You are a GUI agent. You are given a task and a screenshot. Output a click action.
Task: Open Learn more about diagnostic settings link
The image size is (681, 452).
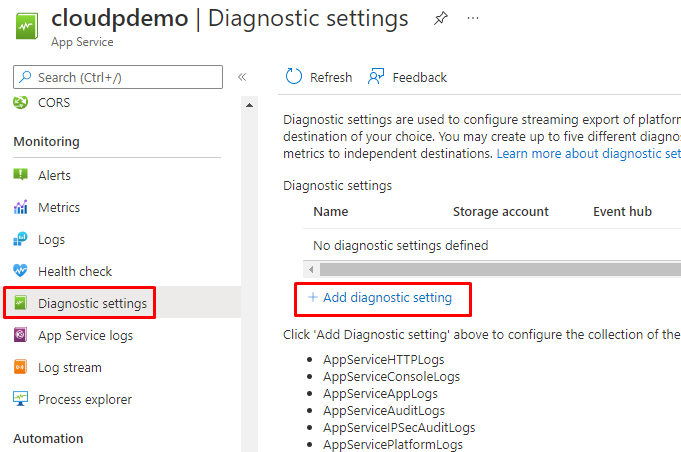588,154
